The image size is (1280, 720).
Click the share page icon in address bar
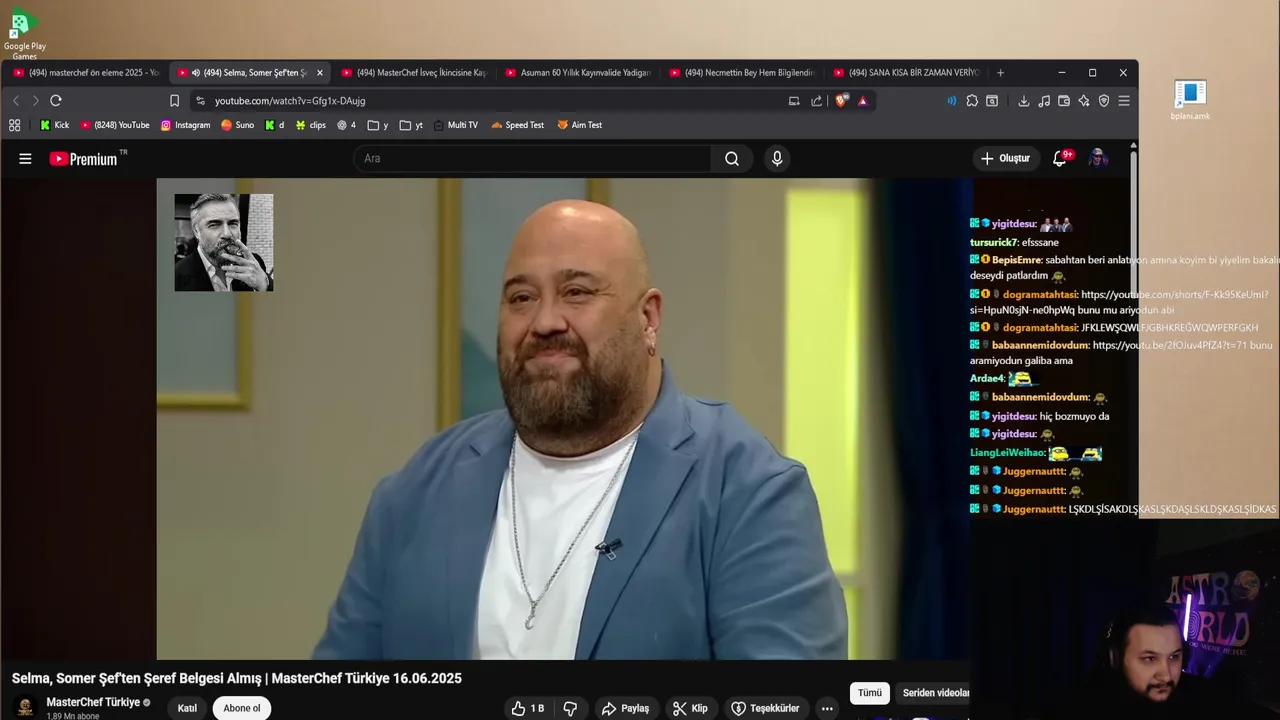pyautogui.click(x=817, y=101)
